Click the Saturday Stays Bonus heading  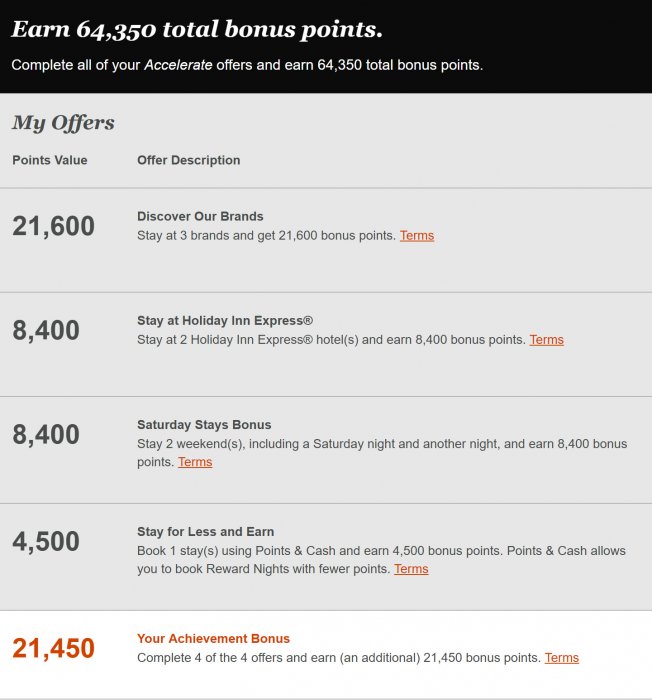204,425
